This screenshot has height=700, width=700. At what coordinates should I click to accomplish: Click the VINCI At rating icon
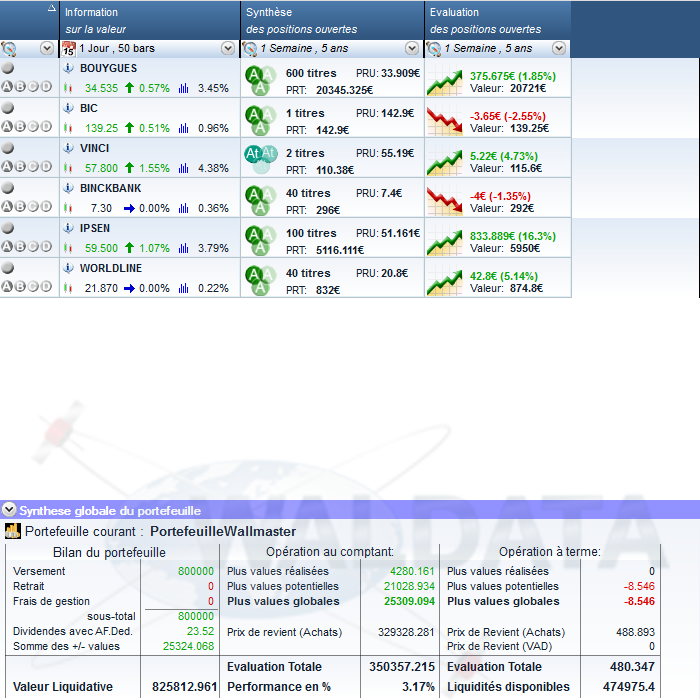tap(261, 159)
